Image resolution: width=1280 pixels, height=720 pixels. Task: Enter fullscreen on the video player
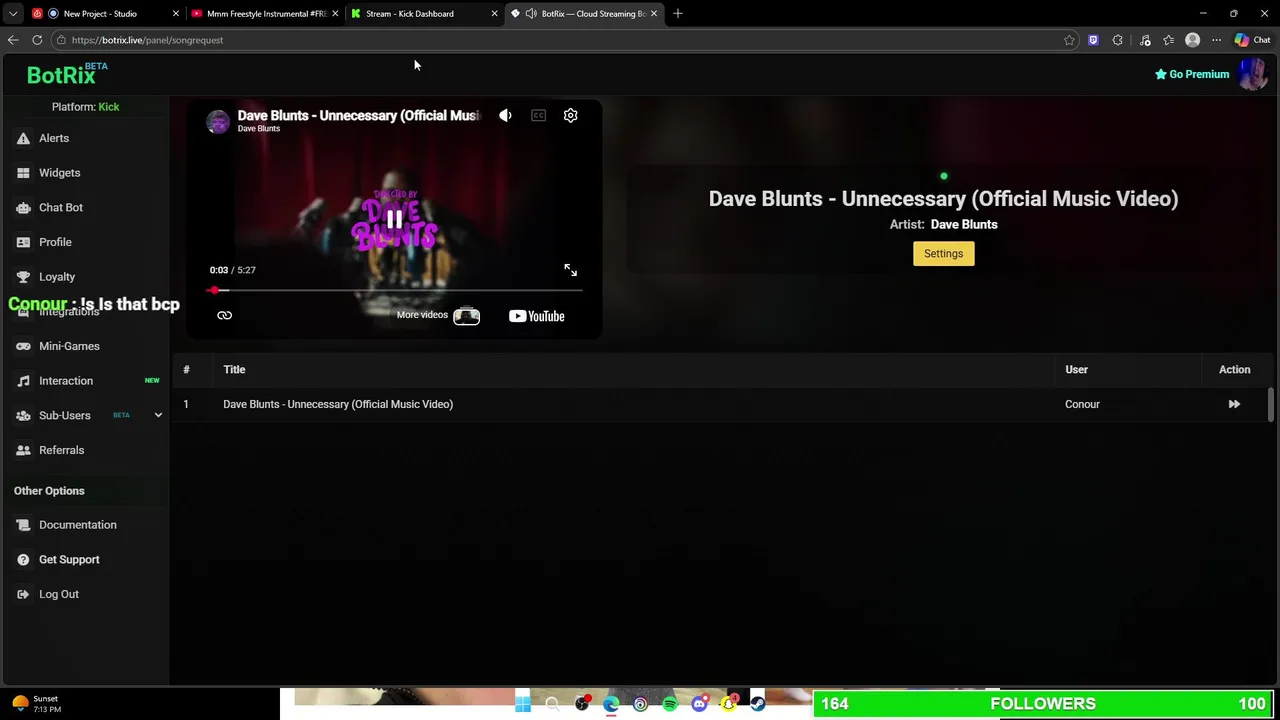[x=570, y=270]
